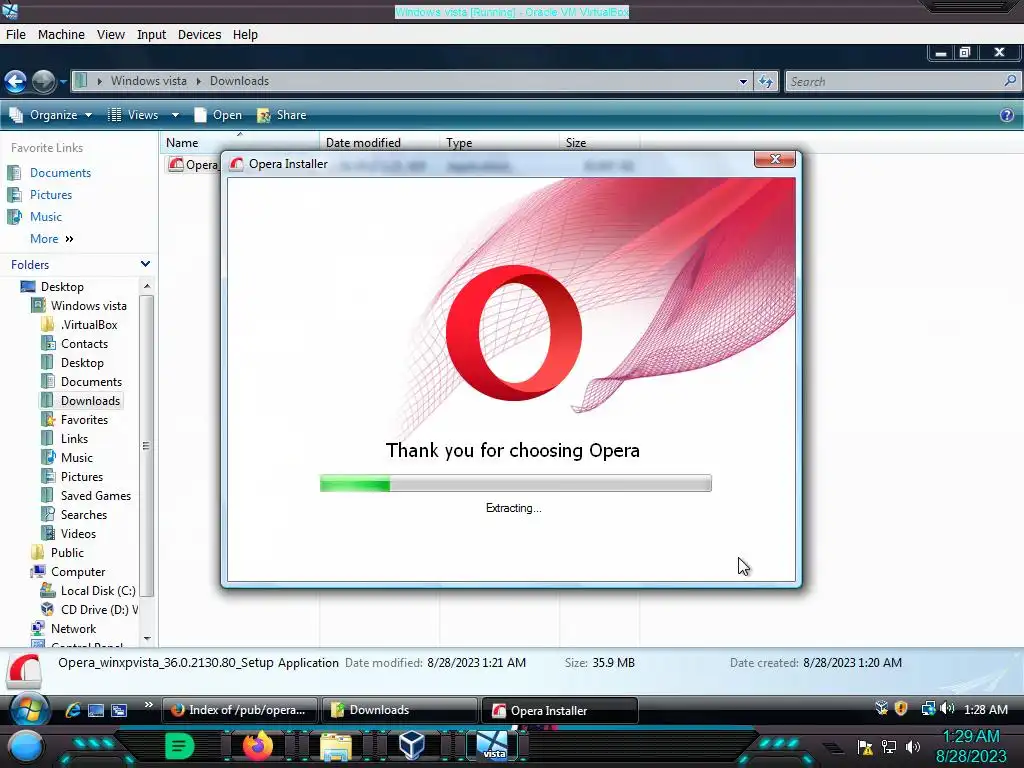Switch to Index of /pub/opera Firefox taskbar button
Image resolution: width=1024 pixels, height=768 pixels.
(x=240, y=710)
